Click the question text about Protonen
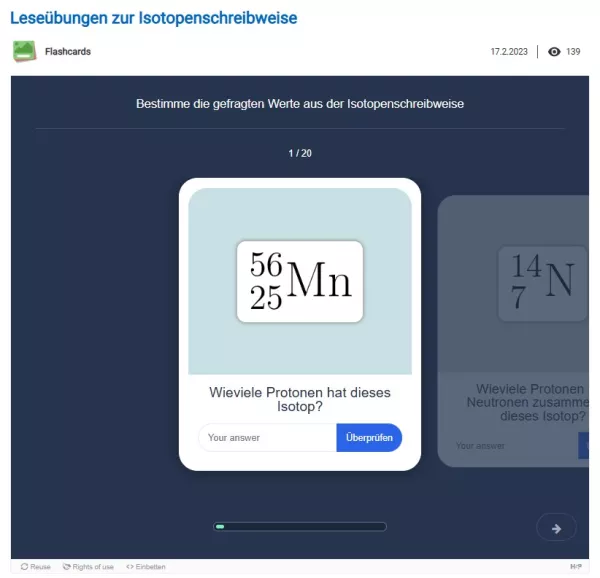Viewport: 600px width, 578px height. [x=300, y=400]
